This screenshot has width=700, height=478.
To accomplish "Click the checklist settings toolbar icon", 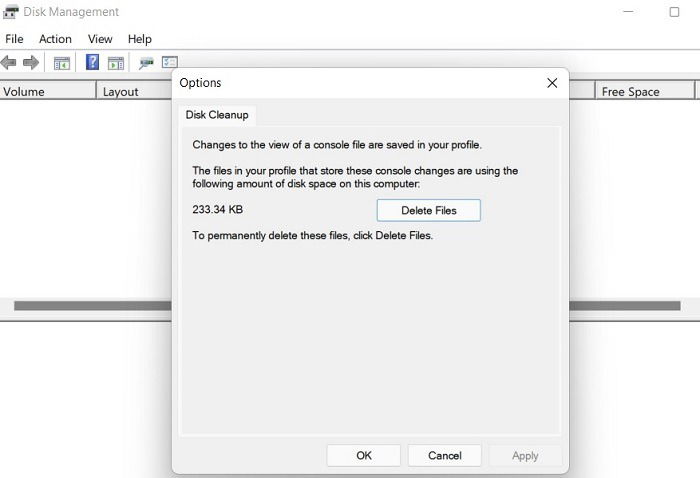I will tap(170, 62).
